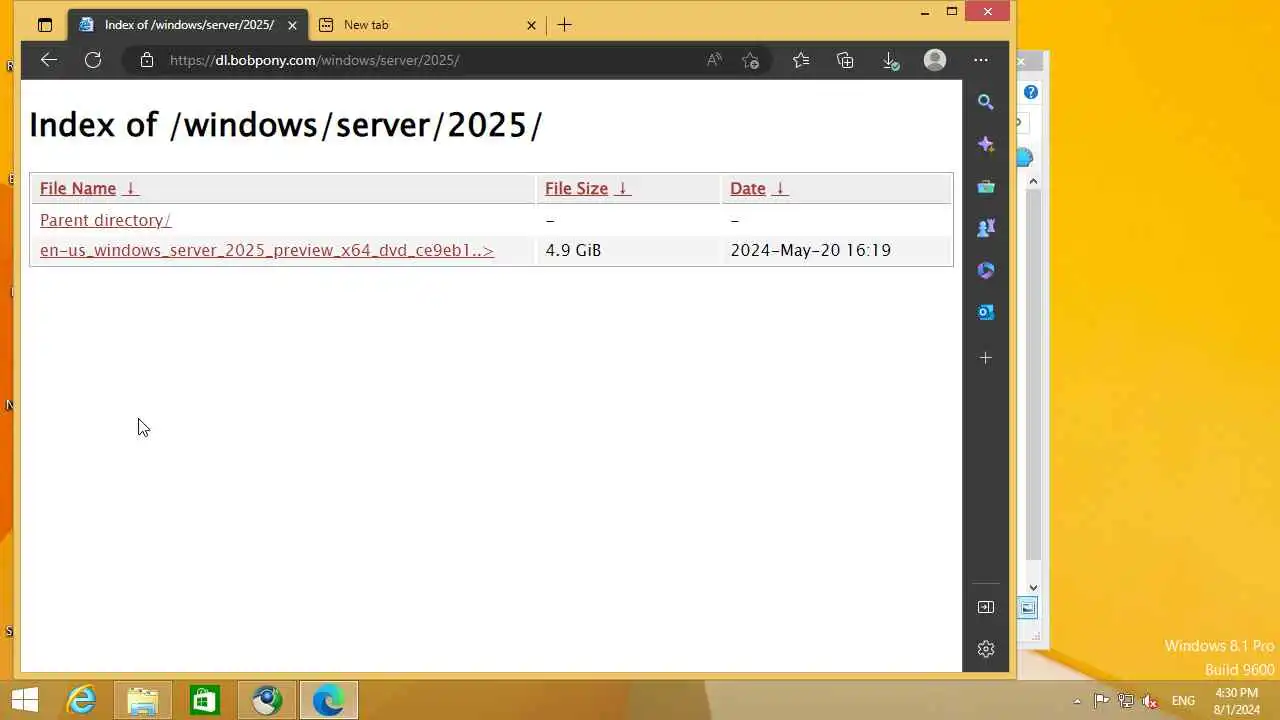Screen dimensions: 1280x720
Task: Open Copilot sparkle in sidebar
Action: [x=986, y=144]
